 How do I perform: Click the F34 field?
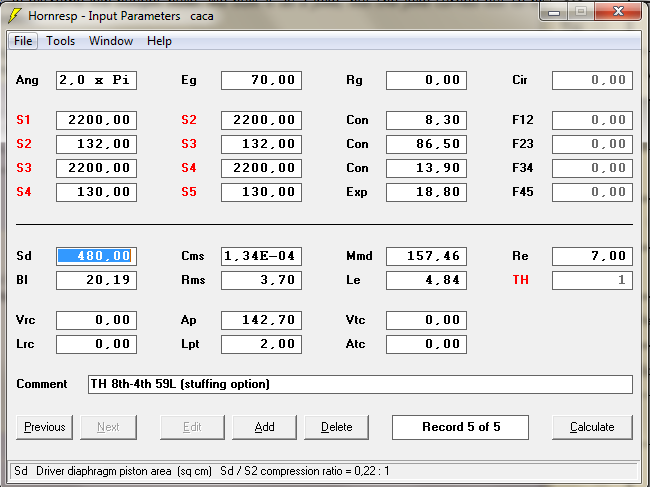click(x=592, y=168)
